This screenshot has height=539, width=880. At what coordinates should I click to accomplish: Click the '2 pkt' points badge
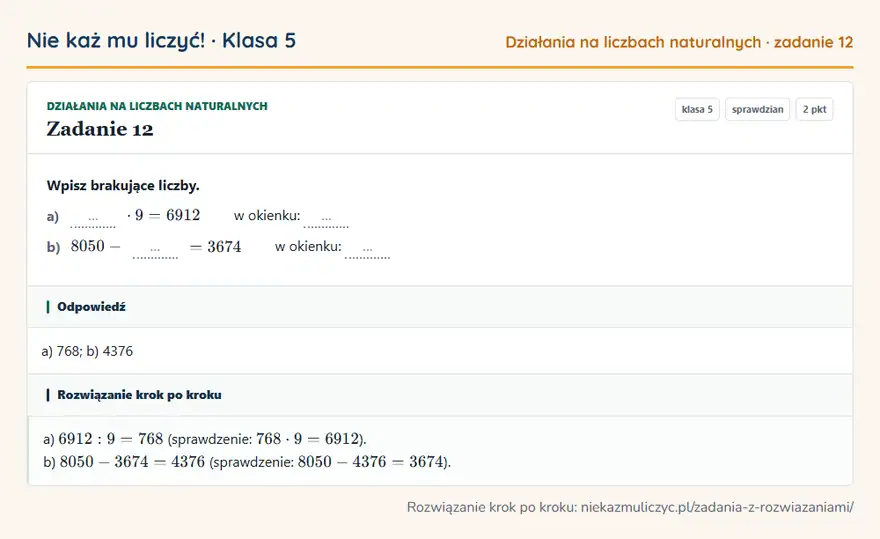pos(814,109)
